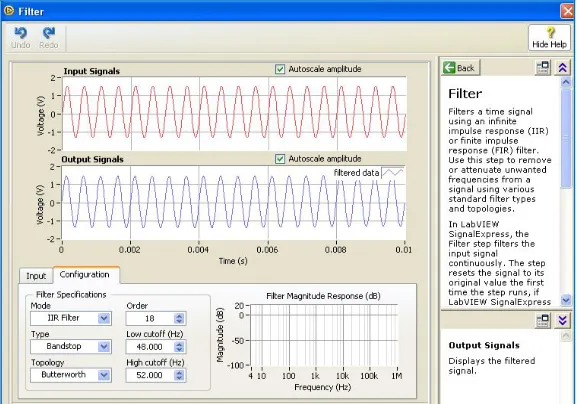Click the Output Signals waveform graph
Image resolution: width=580 pixels, height=404 pixels.
pyautogui.click(x=234, y=203)
